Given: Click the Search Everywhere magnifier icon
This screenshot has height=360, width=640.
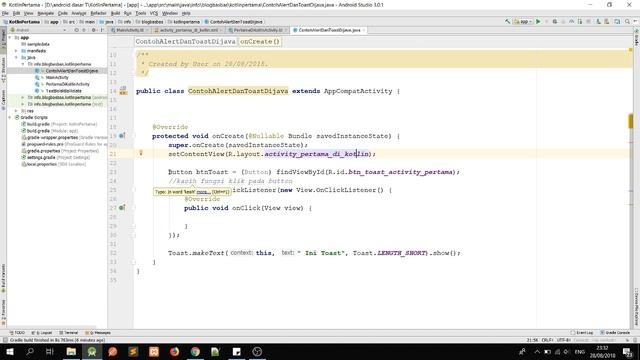Looking at the screenshot, I should pyautogui.click(x=627, y=22).
